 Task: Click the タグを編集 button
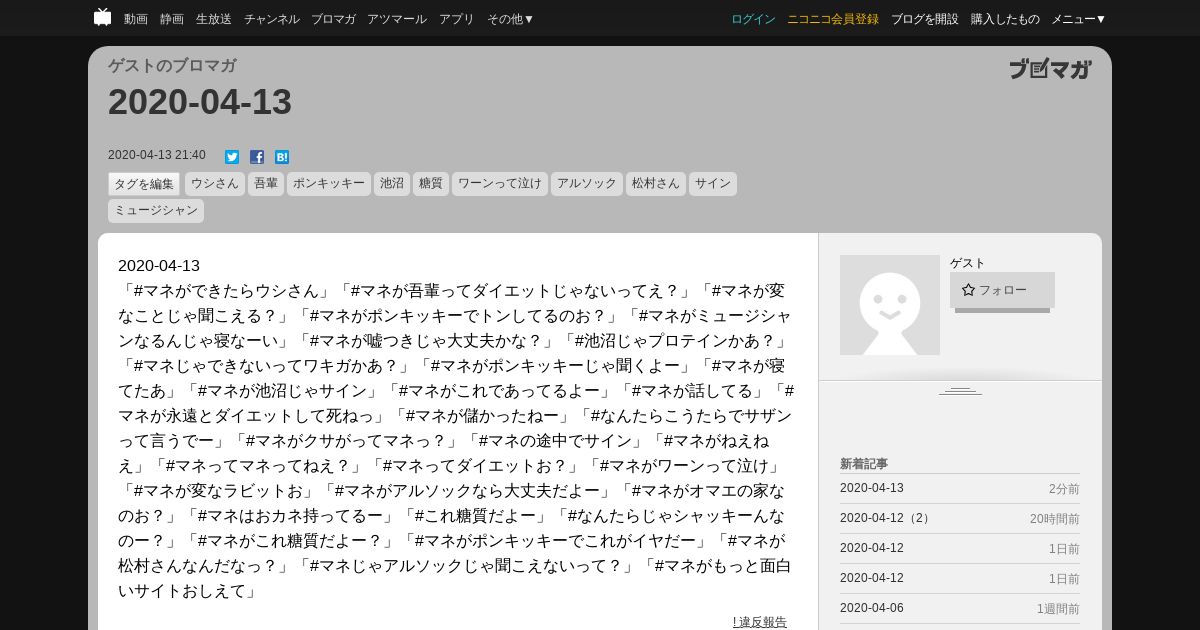144,184
